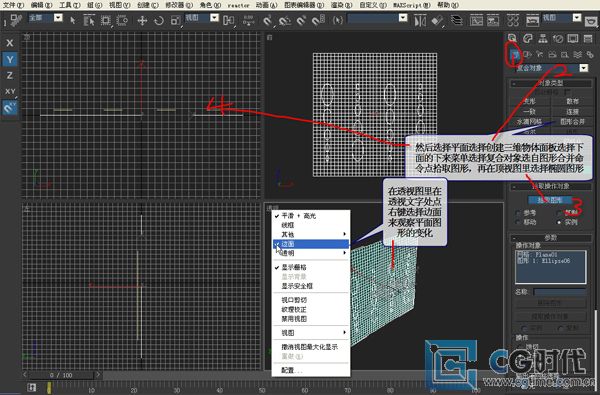Choose 边面 in the viewport context menu
Viewport: 600px width, 395px height.
tap(311, 244)
